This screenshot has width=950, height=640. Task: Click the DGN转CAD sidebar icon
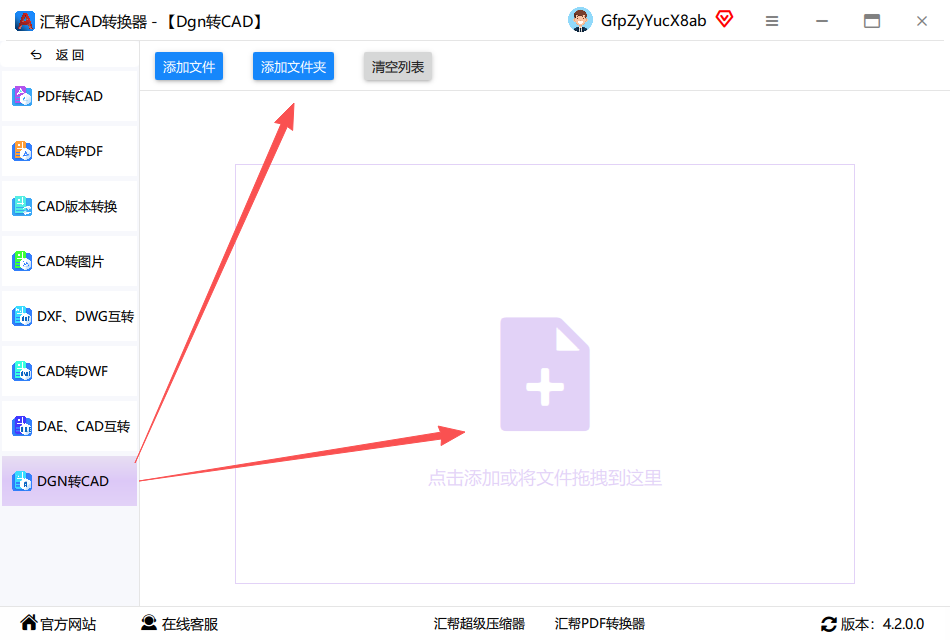[22, 481]
